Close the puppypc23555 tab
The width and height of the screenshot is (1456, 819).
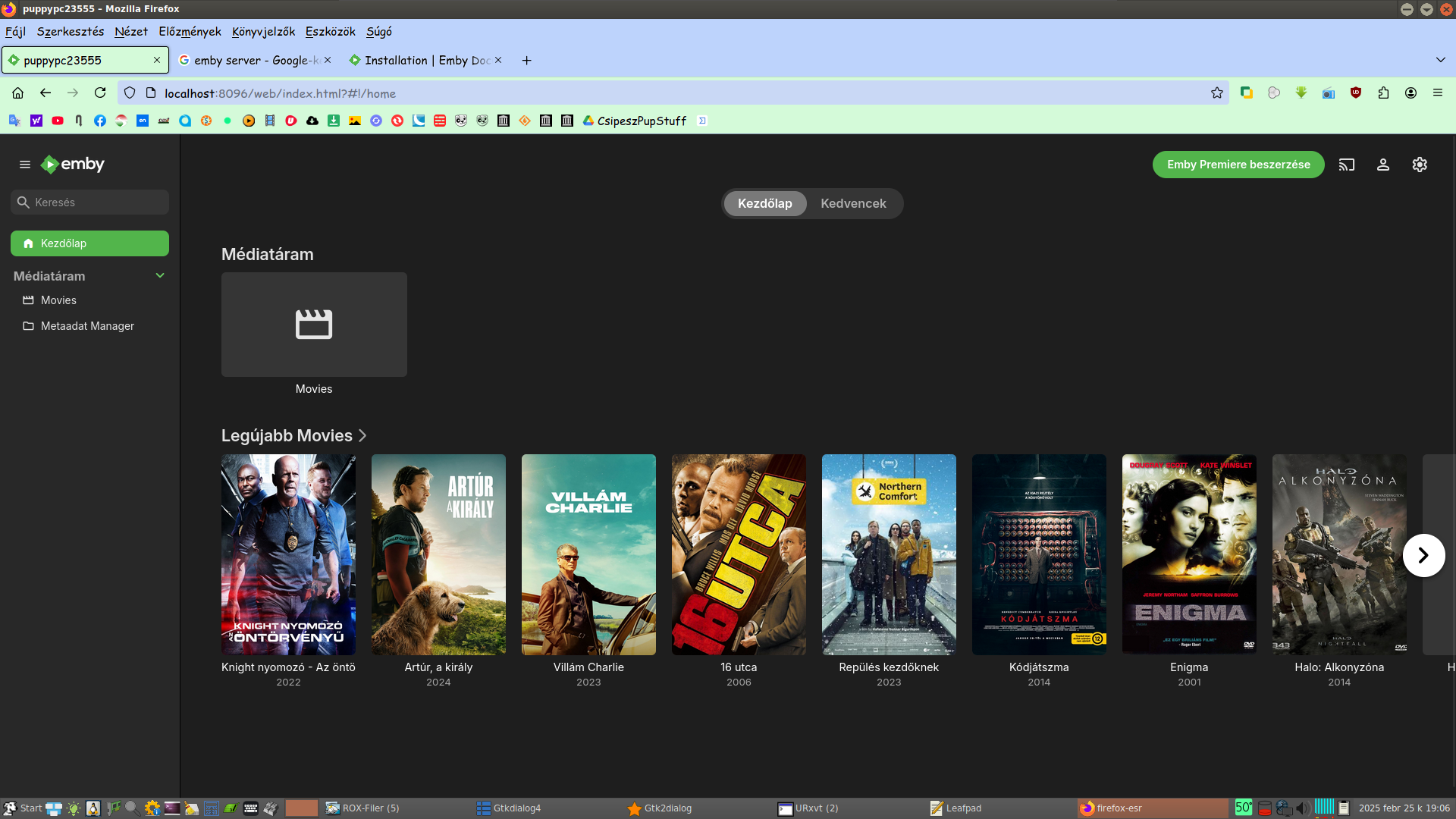[157, 60]
